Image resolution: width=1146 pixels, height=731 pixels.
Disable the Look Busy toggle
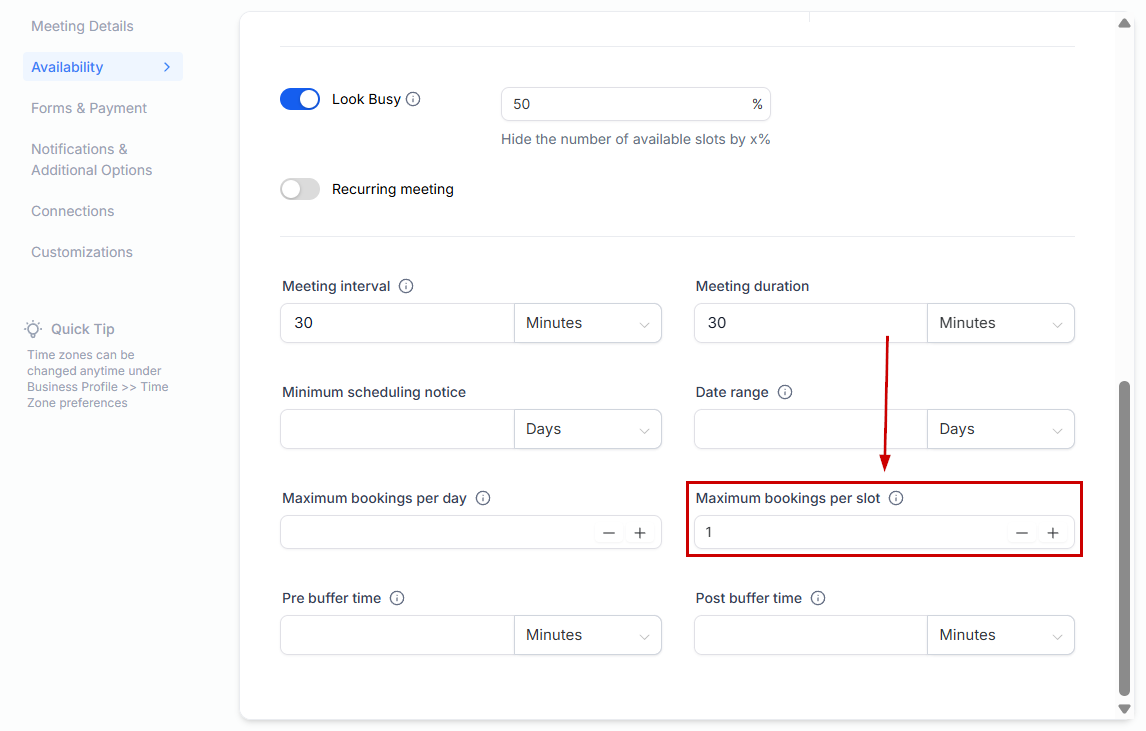point(300,99)
